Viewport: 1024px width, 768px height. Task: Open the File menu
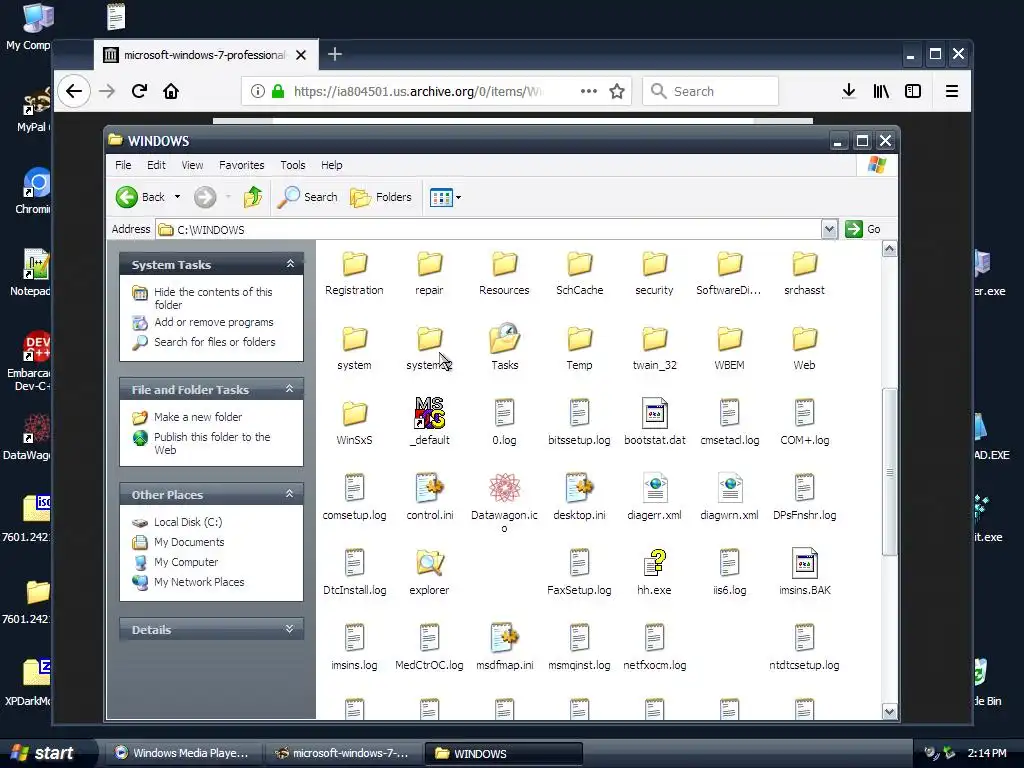pos(123,165)
